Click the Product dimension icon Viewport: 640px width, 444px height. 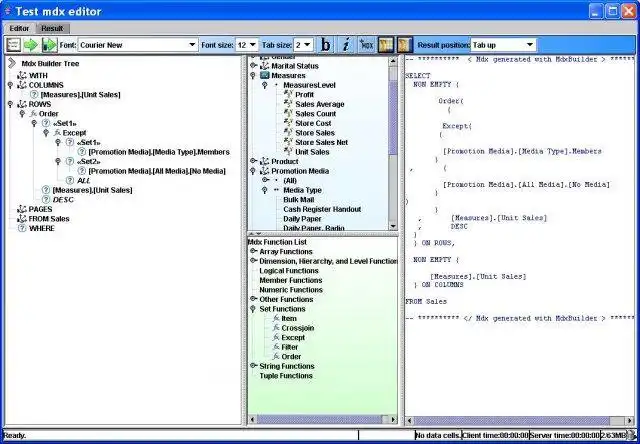coord(264,162)
